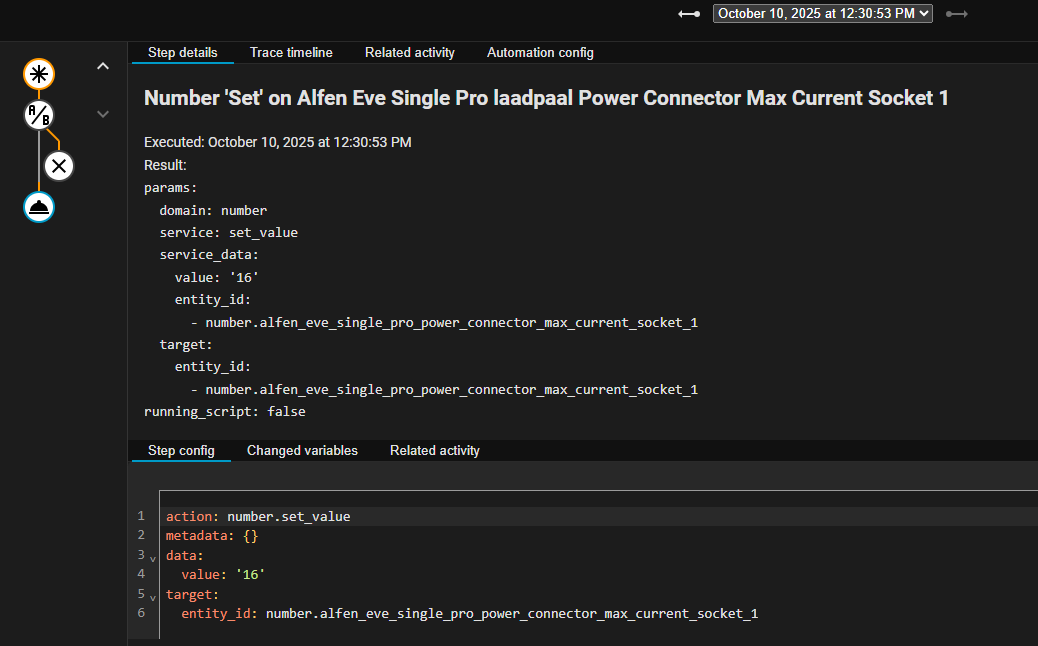Screen dimensions: 1038x646
Task: Select the A/B choose node
Action: point(39,116)
